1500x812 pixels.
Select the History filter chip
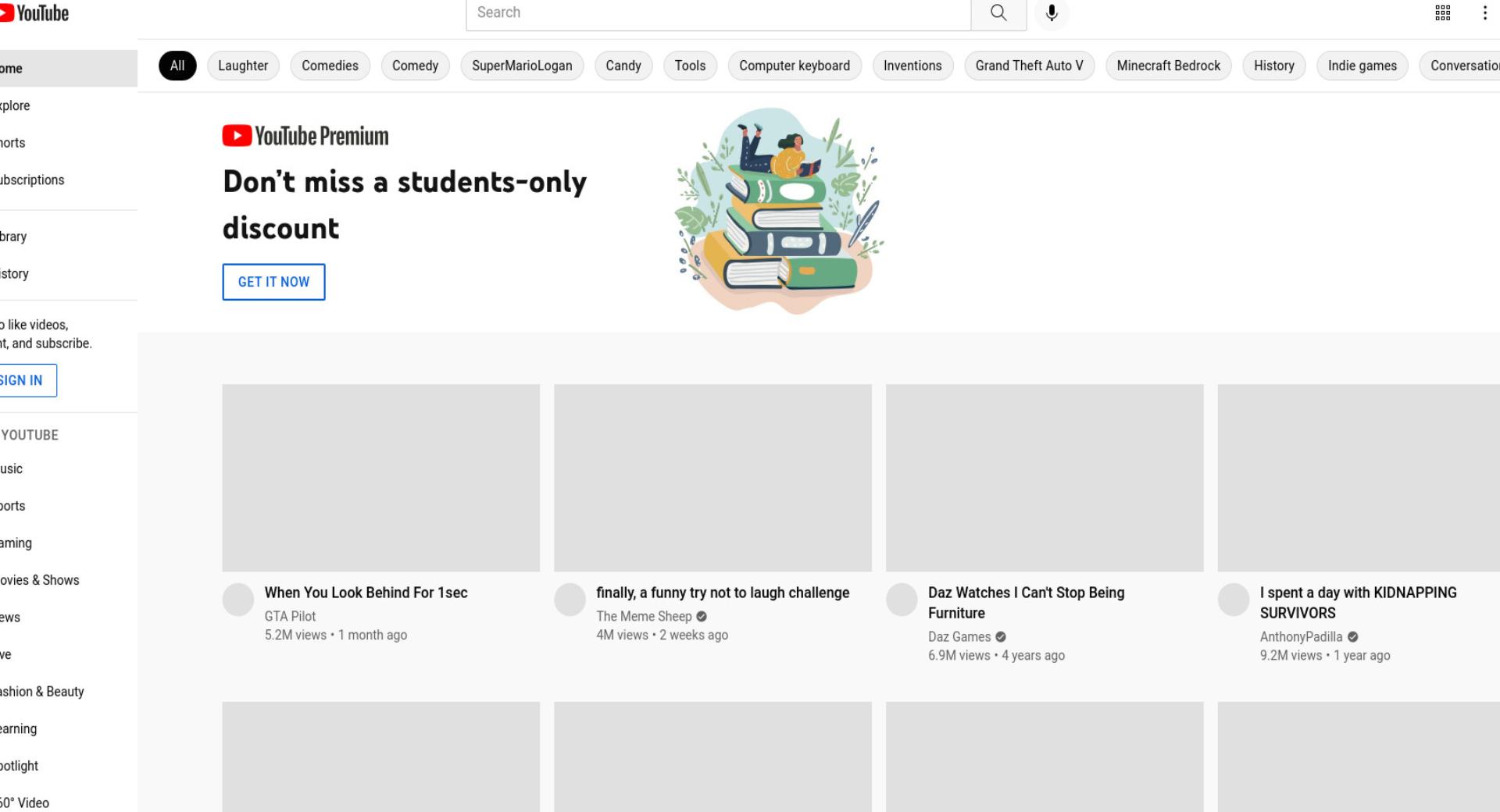coord(1274,66)
